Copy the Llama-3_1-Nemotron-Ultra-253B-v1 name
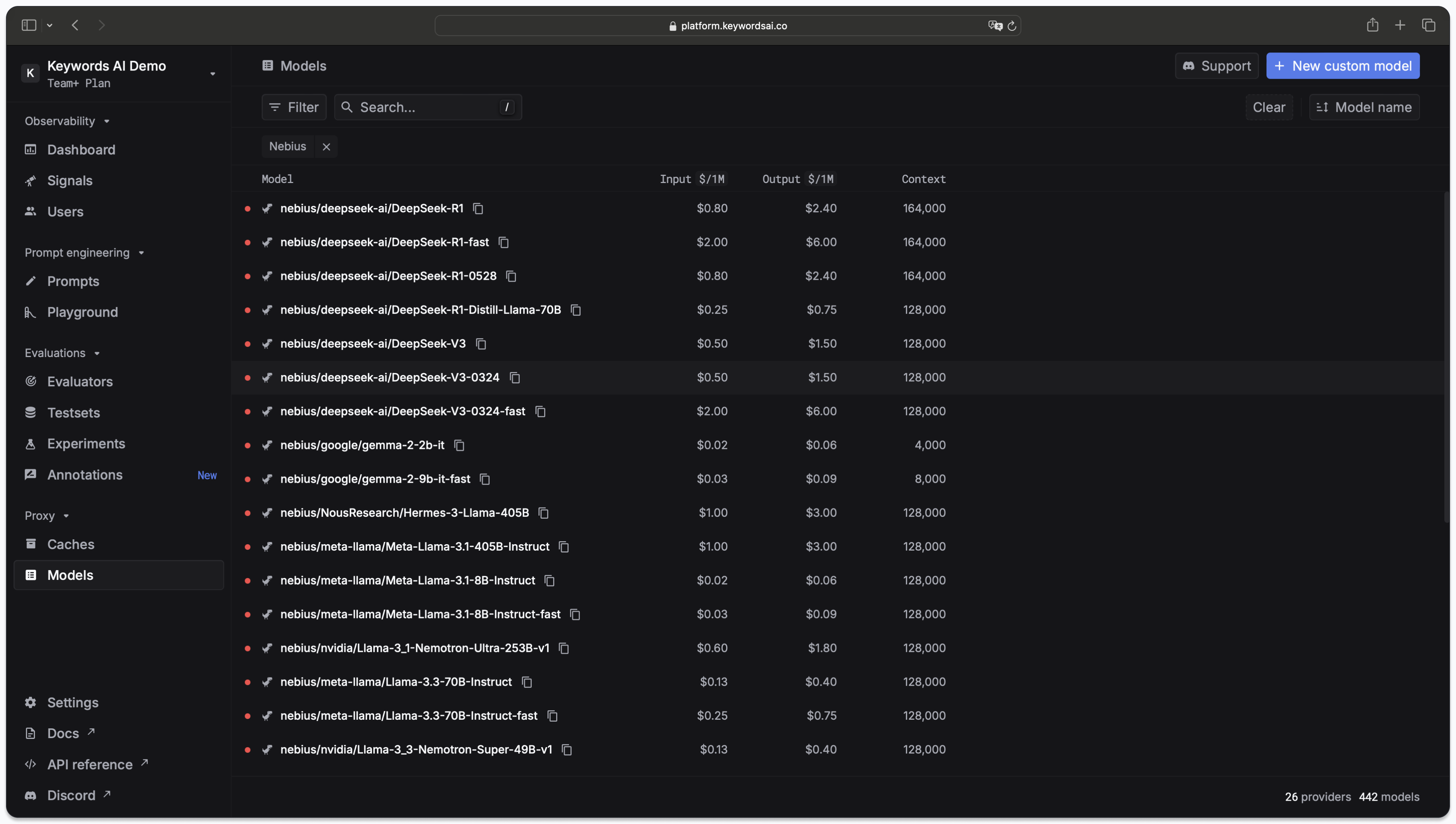Viewport: 1456px width, 824px height. point(564,648)
